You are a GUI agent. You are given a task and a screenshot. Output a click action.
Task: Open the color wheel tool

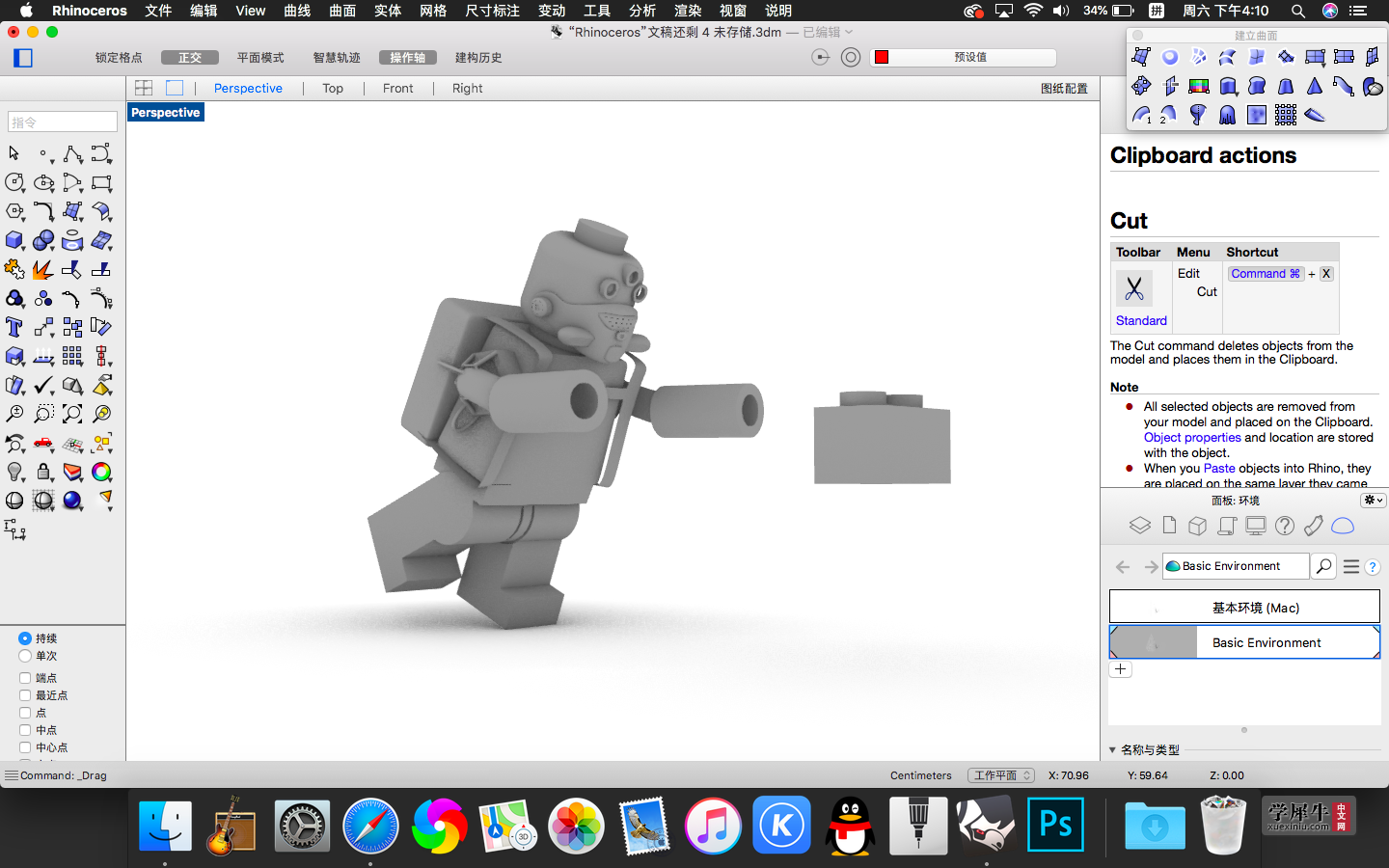pyautogui.click(x=101, y=472)
